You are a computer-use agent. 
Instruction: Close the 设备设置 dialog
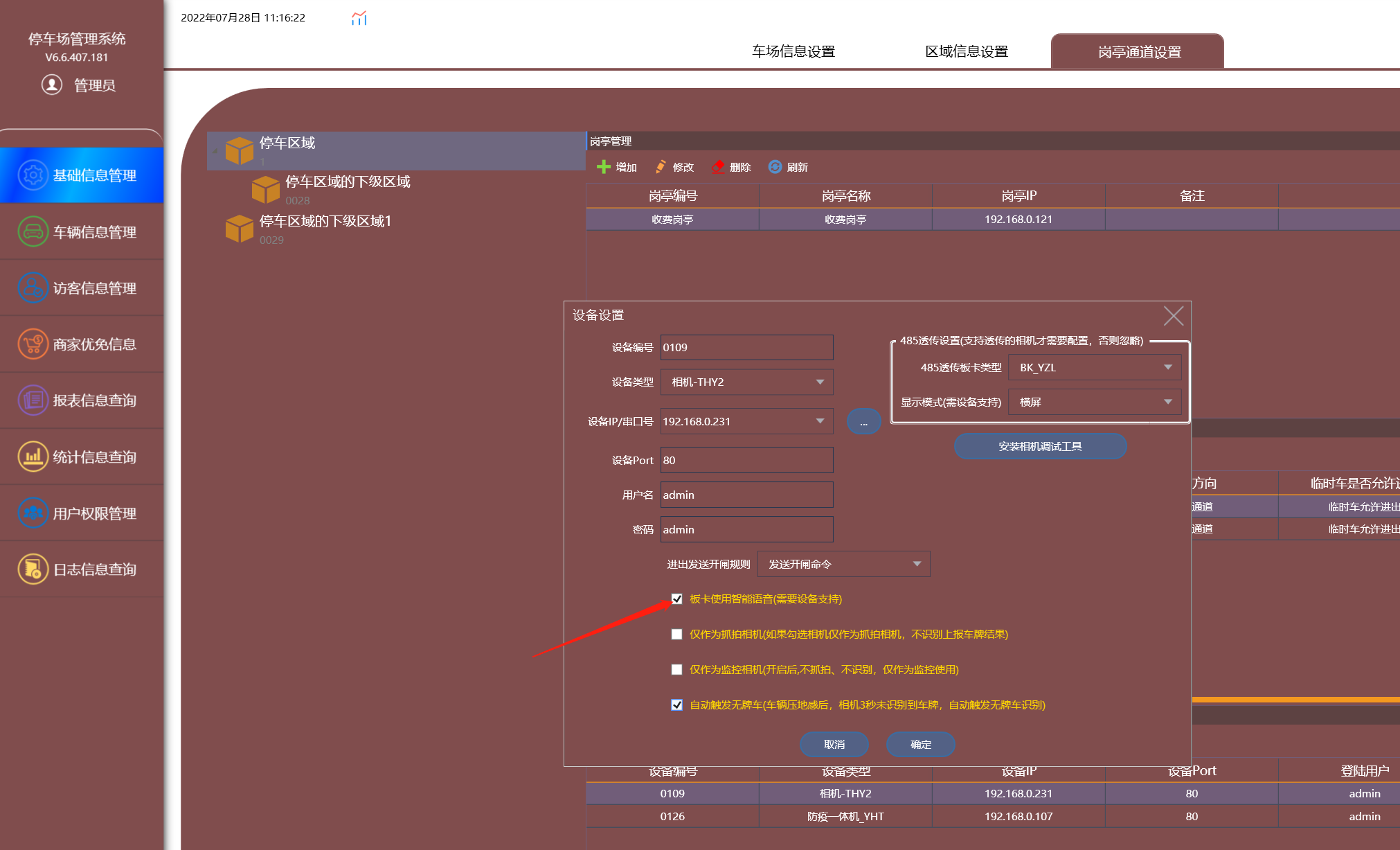click(x=1173, y=317)
